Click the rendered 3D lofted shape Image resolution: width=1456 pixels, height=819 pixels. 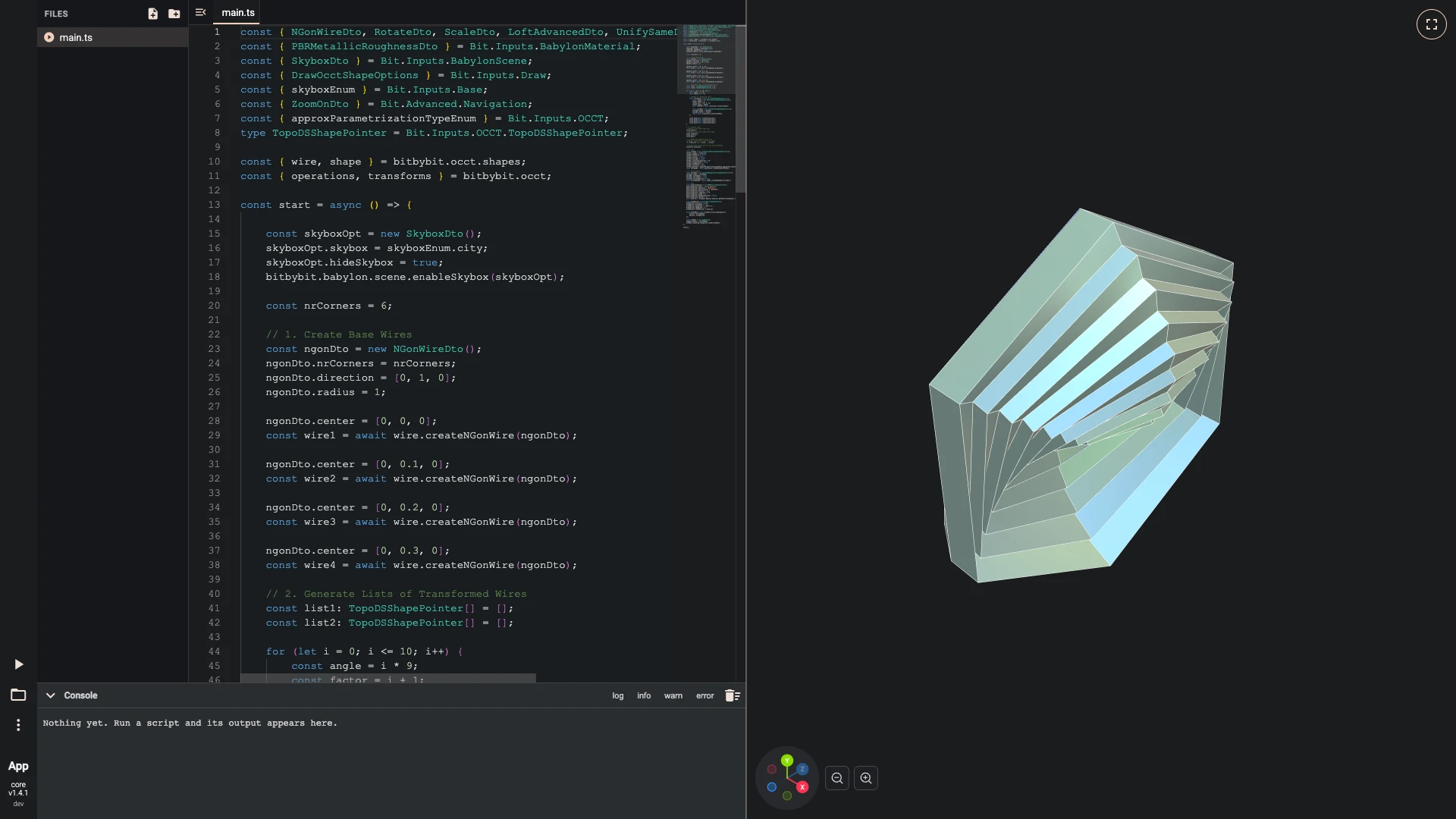(x=1081, y=396)
